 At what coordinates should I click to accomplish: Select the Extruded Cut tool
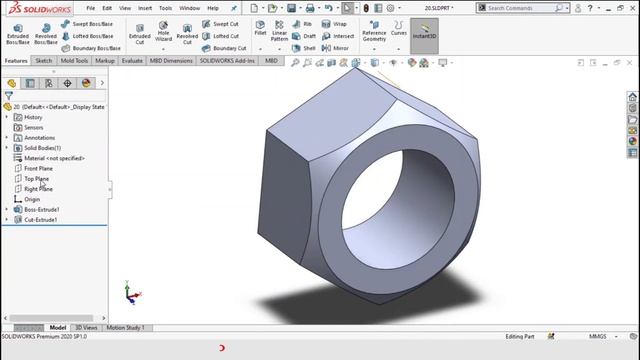click(140, 33)
